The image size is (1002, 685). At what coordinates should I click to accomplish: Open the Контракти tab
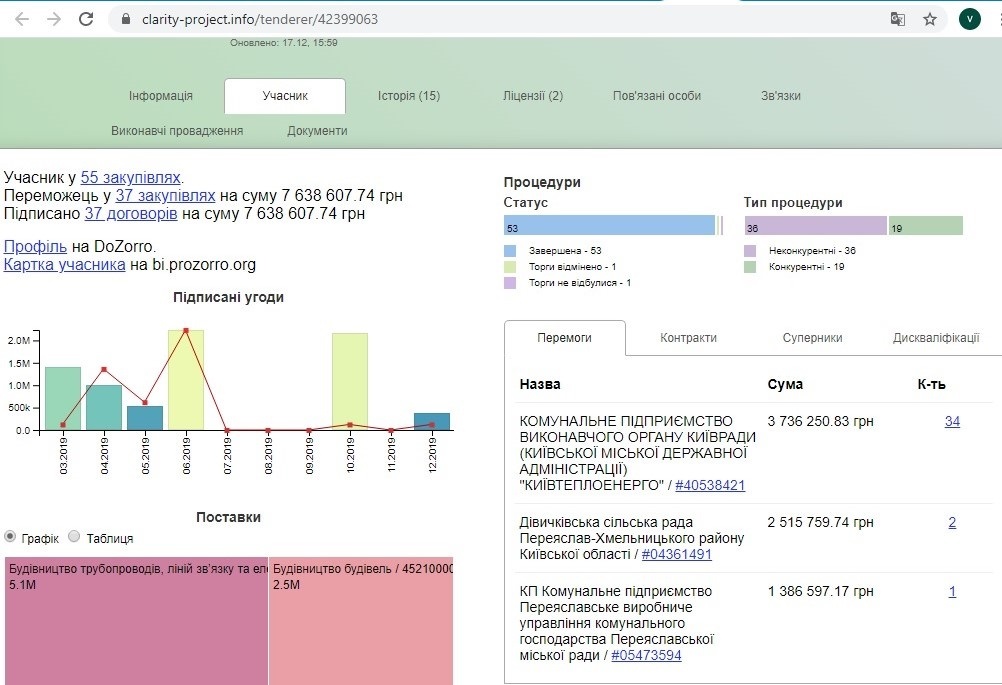(x=688, y=338)
